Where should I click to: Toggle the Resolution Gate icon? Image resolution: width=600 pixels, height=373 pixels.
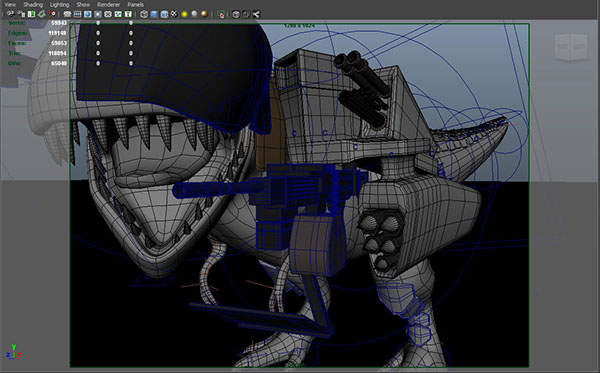click(x=88, y=14)
